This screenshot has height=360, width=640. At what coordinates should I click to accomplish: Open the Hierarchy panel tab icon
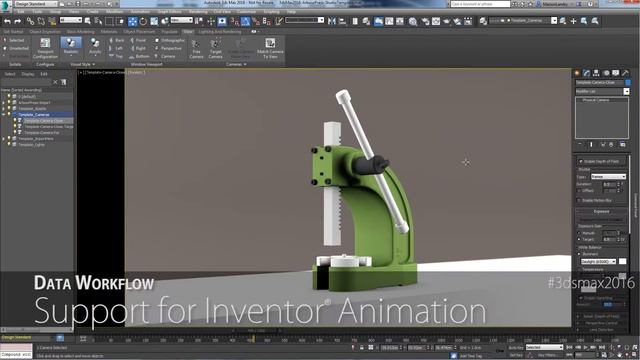click(596, 73)
